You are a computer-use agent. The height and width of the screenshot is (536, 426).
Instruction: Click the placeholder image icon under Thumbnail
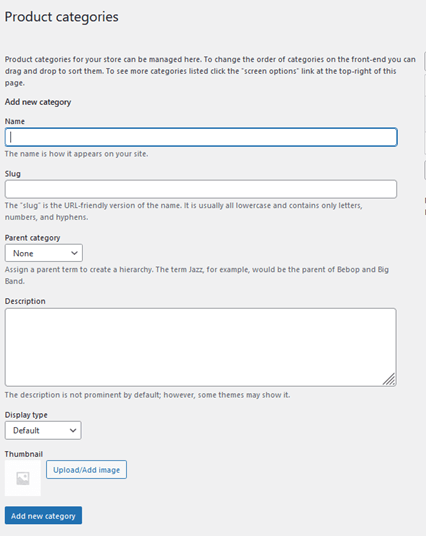(23, 478)
